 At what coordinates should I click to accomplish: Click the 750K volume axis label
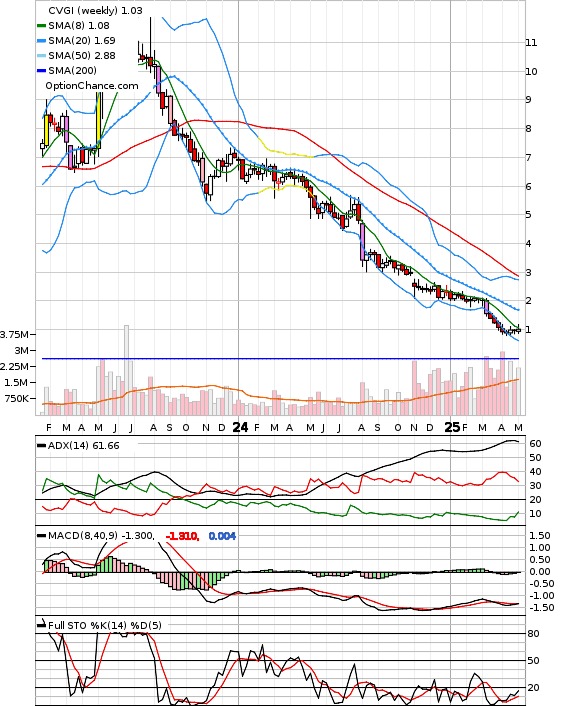pos(17,398)
